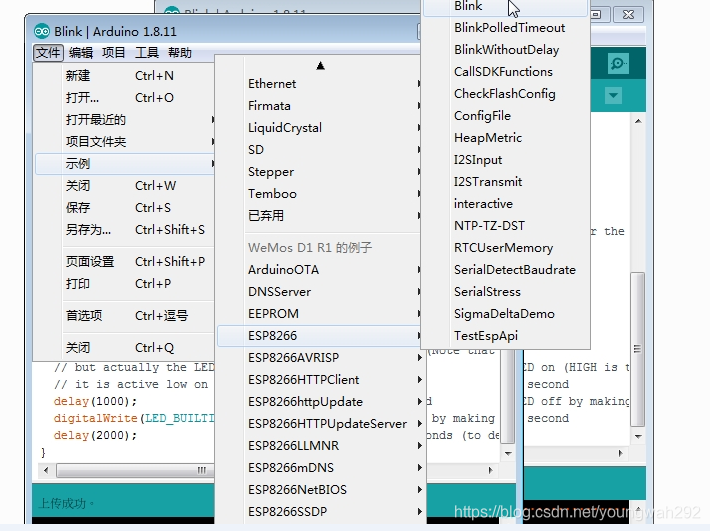
Task: Select the RTCUserMemory example
Action: (506, 248)
